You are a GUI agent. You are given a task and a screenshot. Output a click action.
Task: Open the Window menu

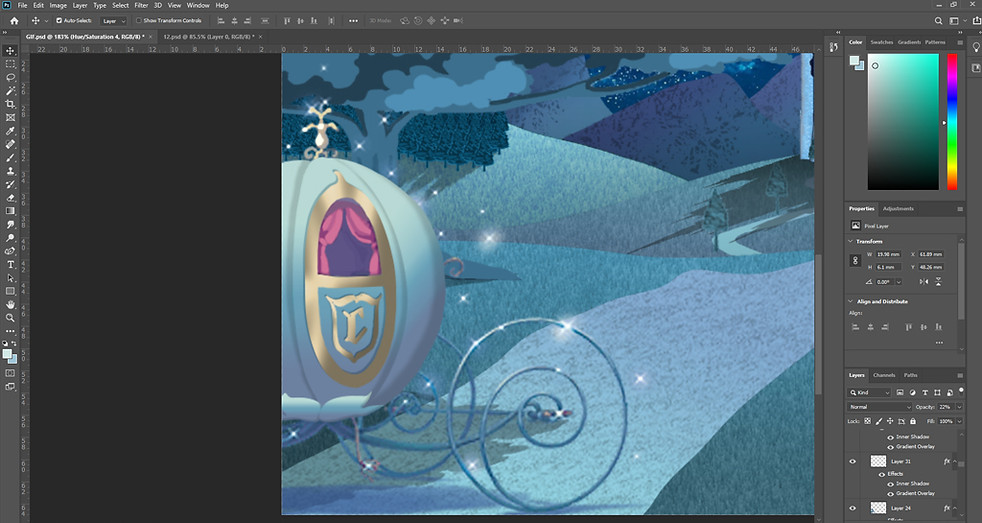point(198,5)
